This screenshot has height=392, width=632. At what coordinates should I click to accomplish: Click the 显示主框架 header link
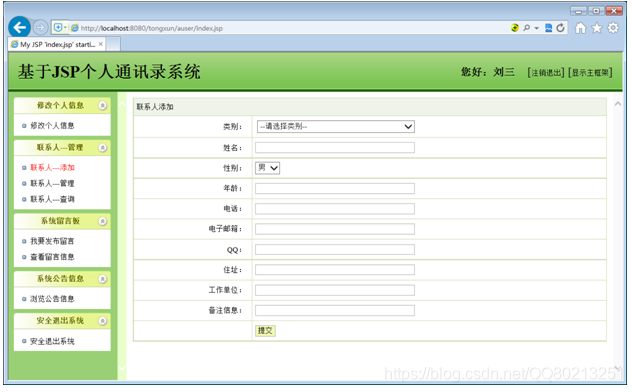pos(590,73)
